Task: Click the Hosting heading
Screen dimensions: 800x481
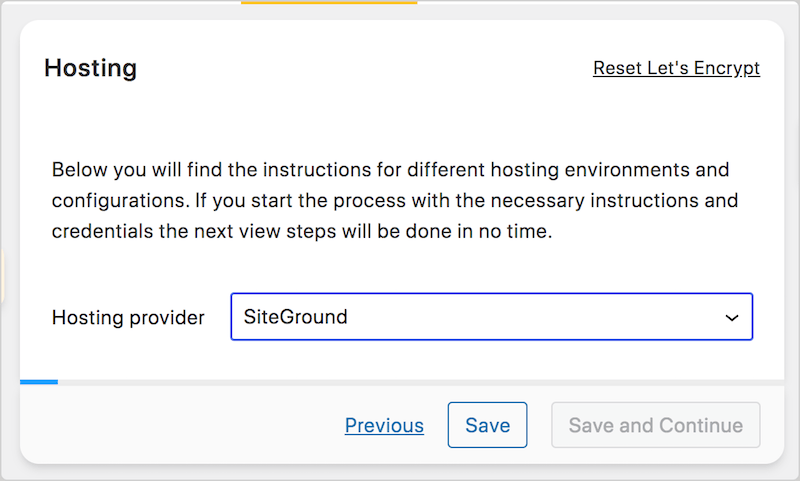Action: click(91, 68)
